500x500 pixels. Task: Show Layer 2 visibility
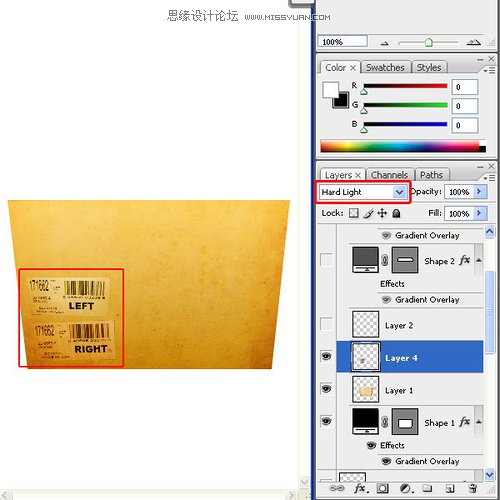326,324
